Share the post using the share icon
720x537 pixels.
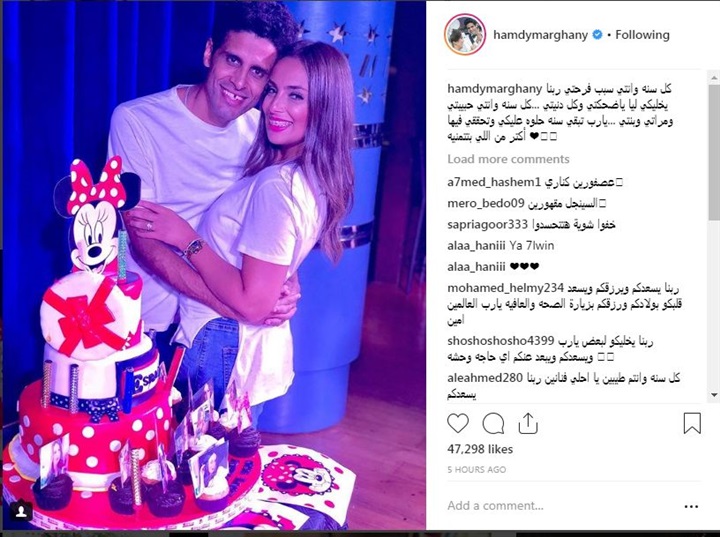click(x=528, y=424)
